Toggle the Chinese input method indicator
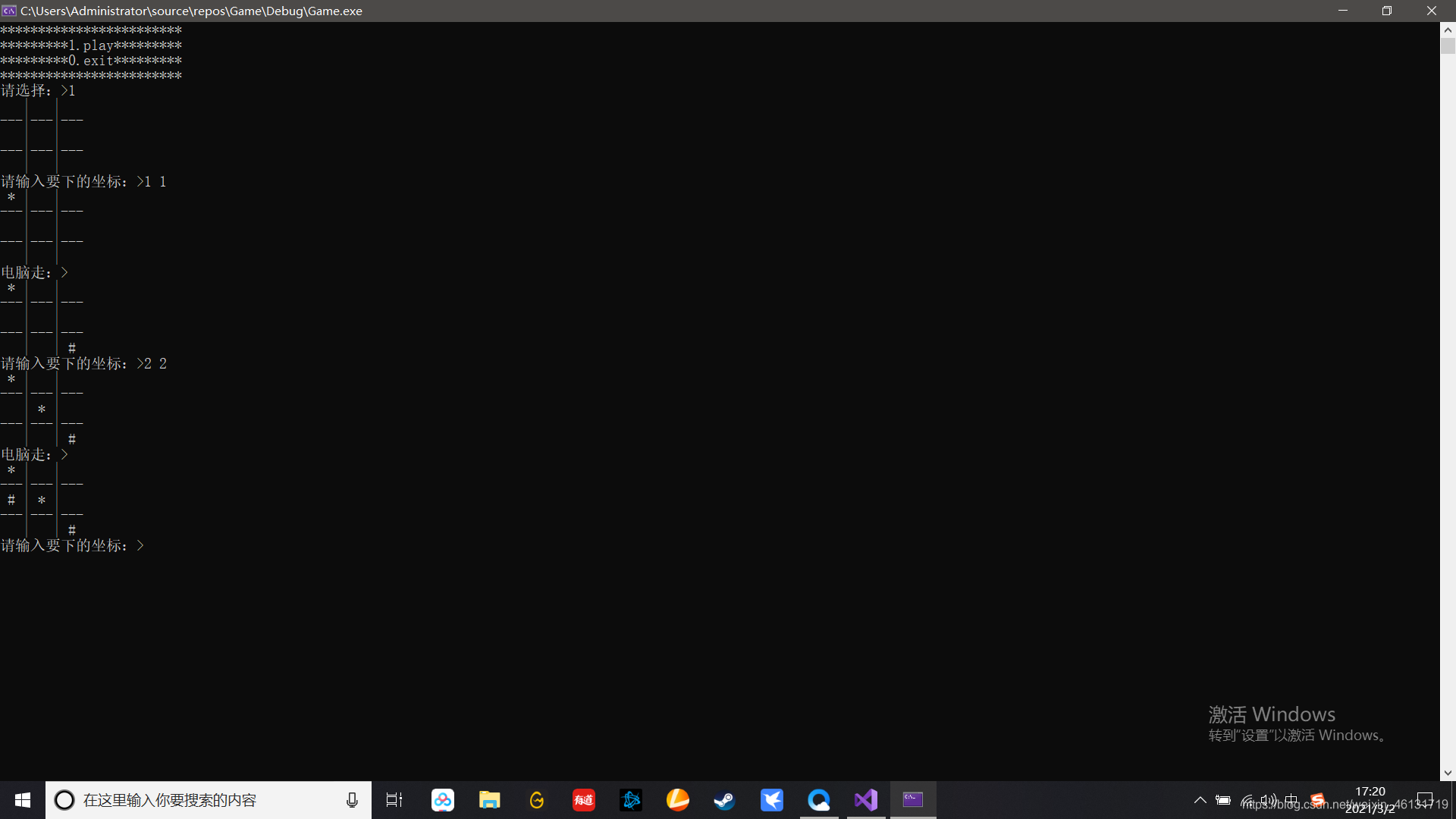The image size is (1456, 819). click(1291, 800)
